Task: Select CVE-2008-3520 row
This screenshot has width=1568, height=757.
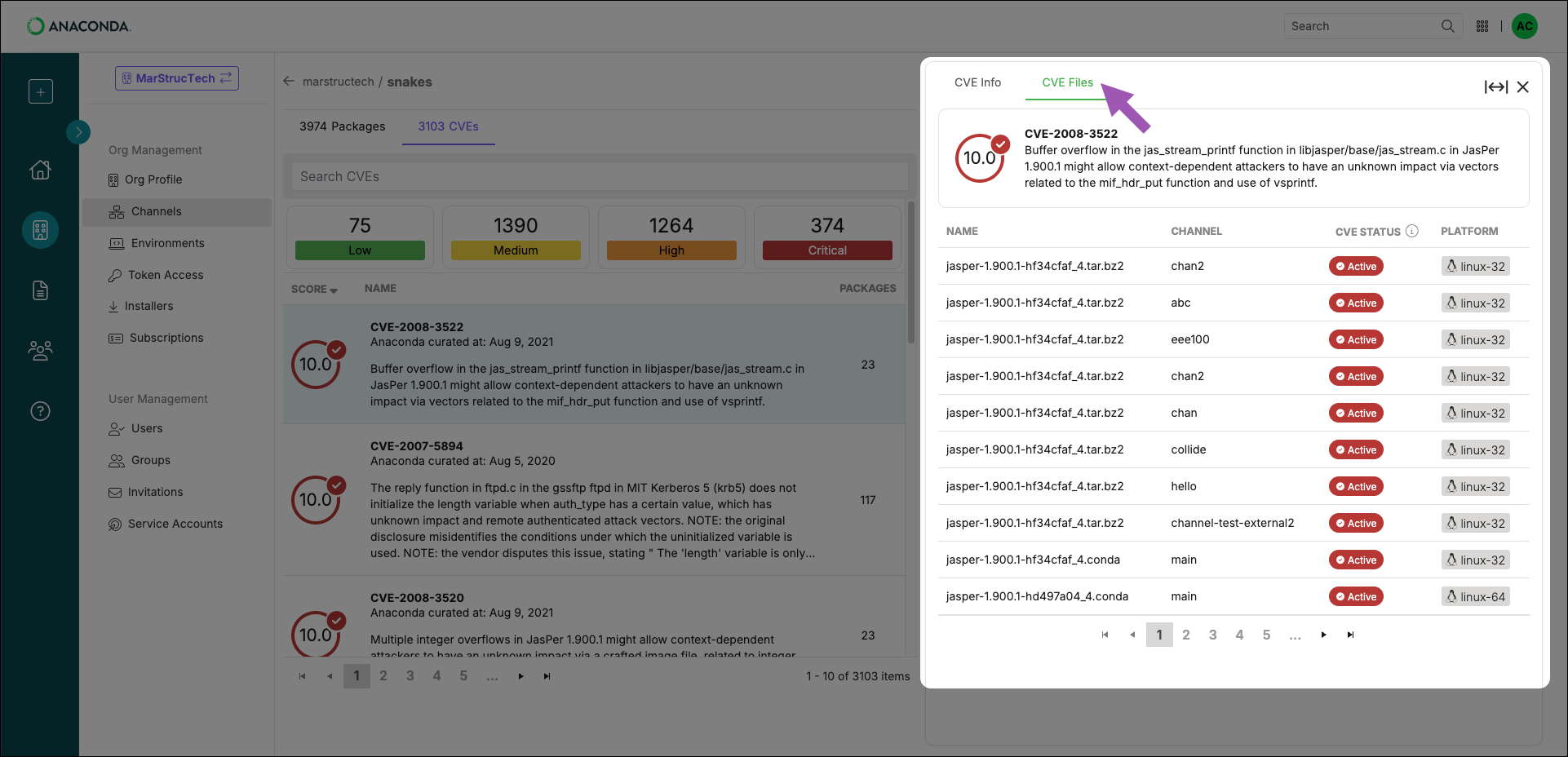Action: (594, 617)
